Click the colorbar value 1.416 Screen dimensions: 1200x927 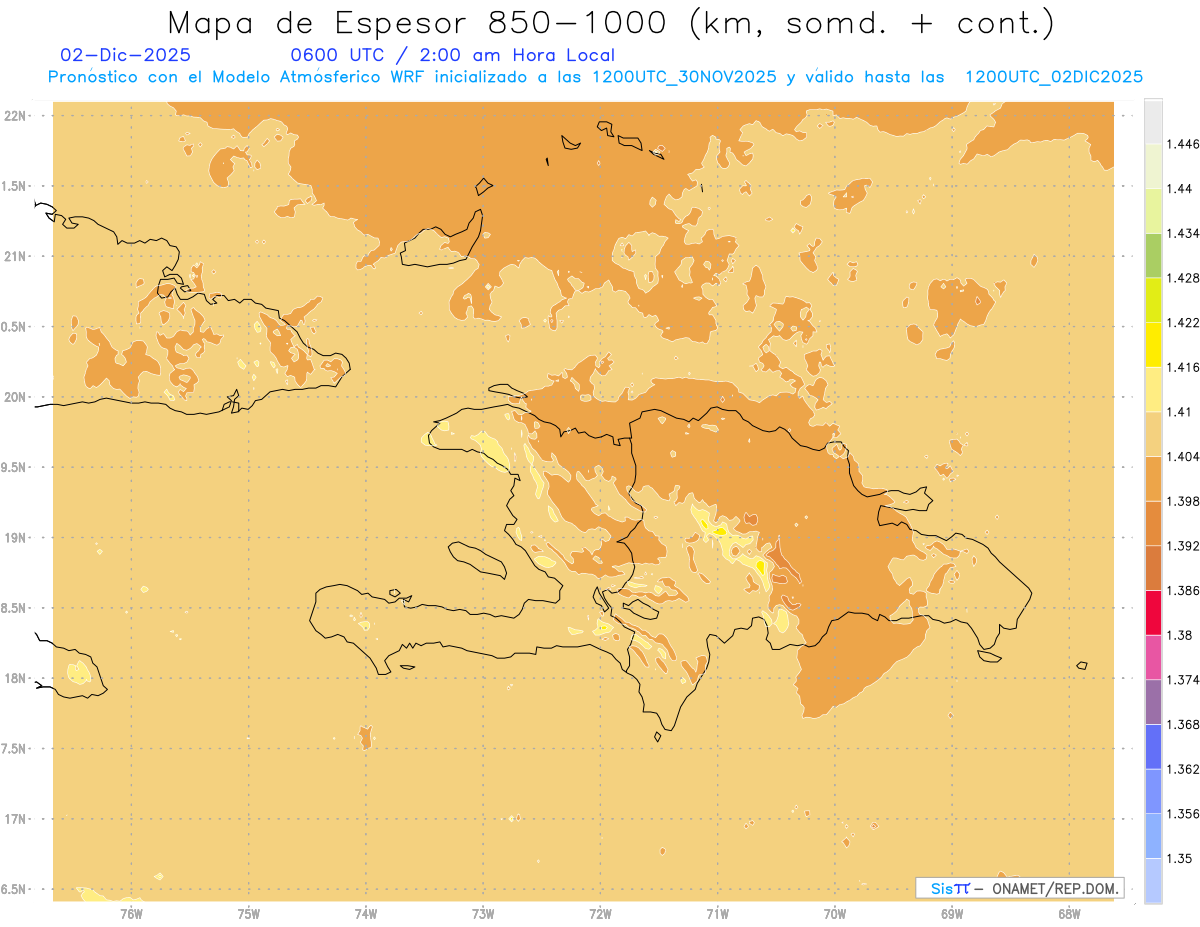click(1182, 367)
